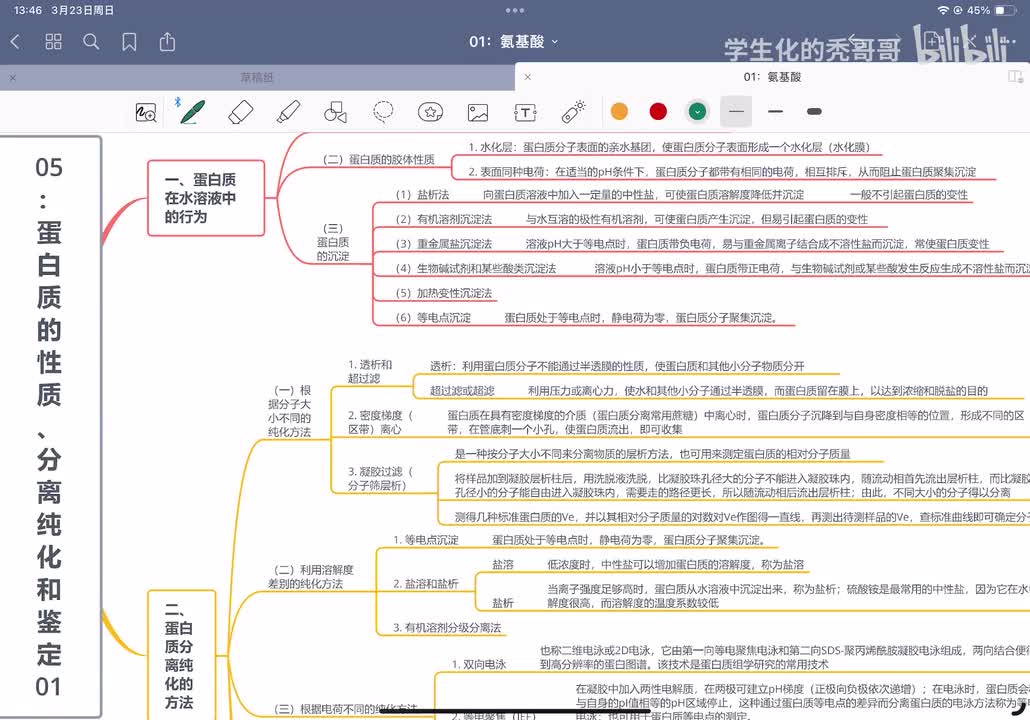The image size is (1030, 720).
Task: Tap the (一) 根据分子大小不同的纯化方法 branch
Action: pyautogui.click(x=289, y=411)
